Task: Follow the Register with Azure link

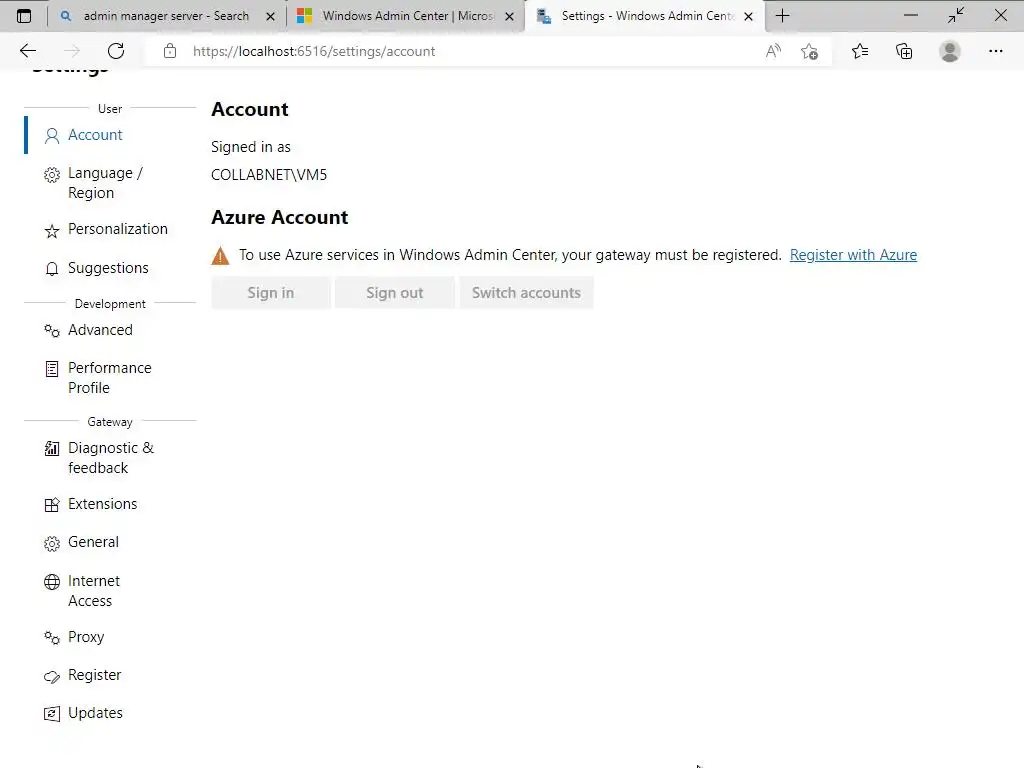Action: click(x=853, y=255)
